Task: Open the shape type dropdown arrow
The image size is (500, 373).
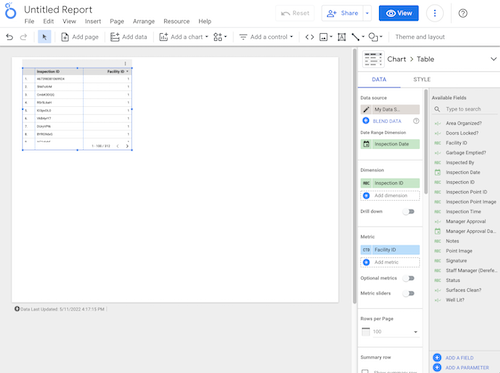Action: click(x=381, y=37)
